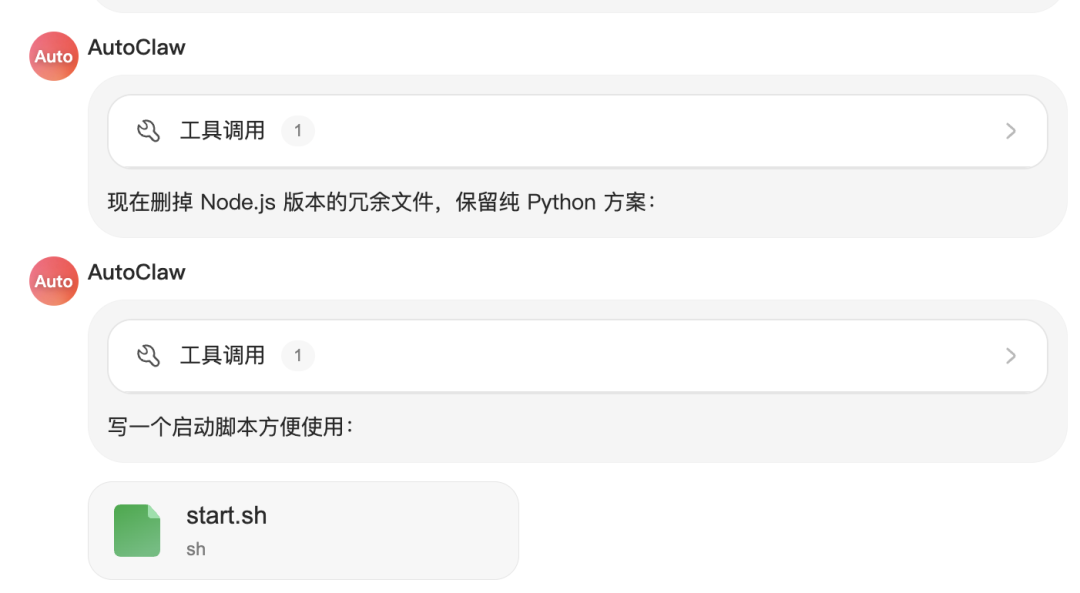Click the count badge on the startup script tool call

pos(297,355)
